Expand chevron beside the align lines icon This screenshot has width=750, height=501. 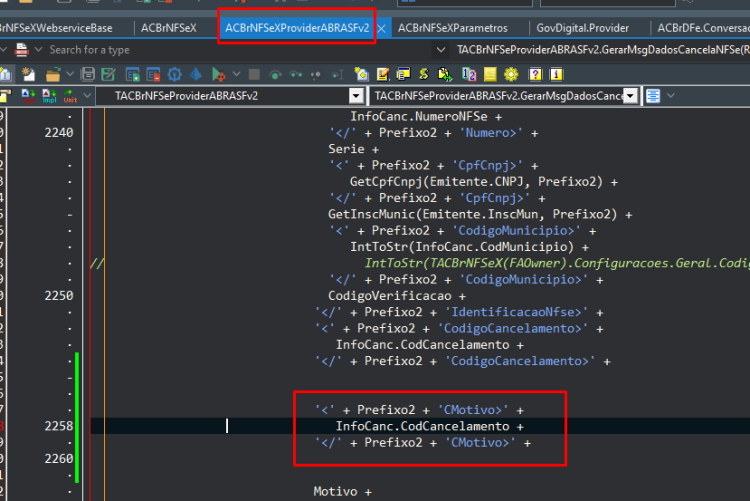tap(671, 96)
